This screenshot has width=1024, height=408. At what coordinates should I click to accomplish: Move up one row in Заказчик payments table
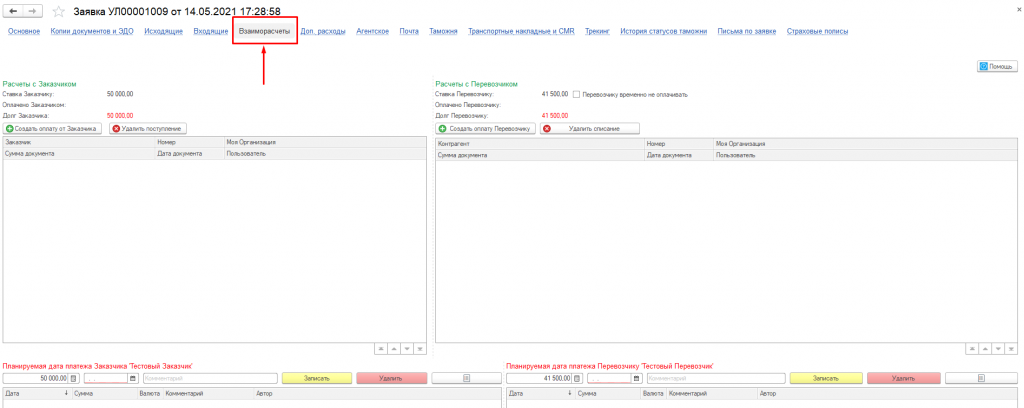[394, 349]
